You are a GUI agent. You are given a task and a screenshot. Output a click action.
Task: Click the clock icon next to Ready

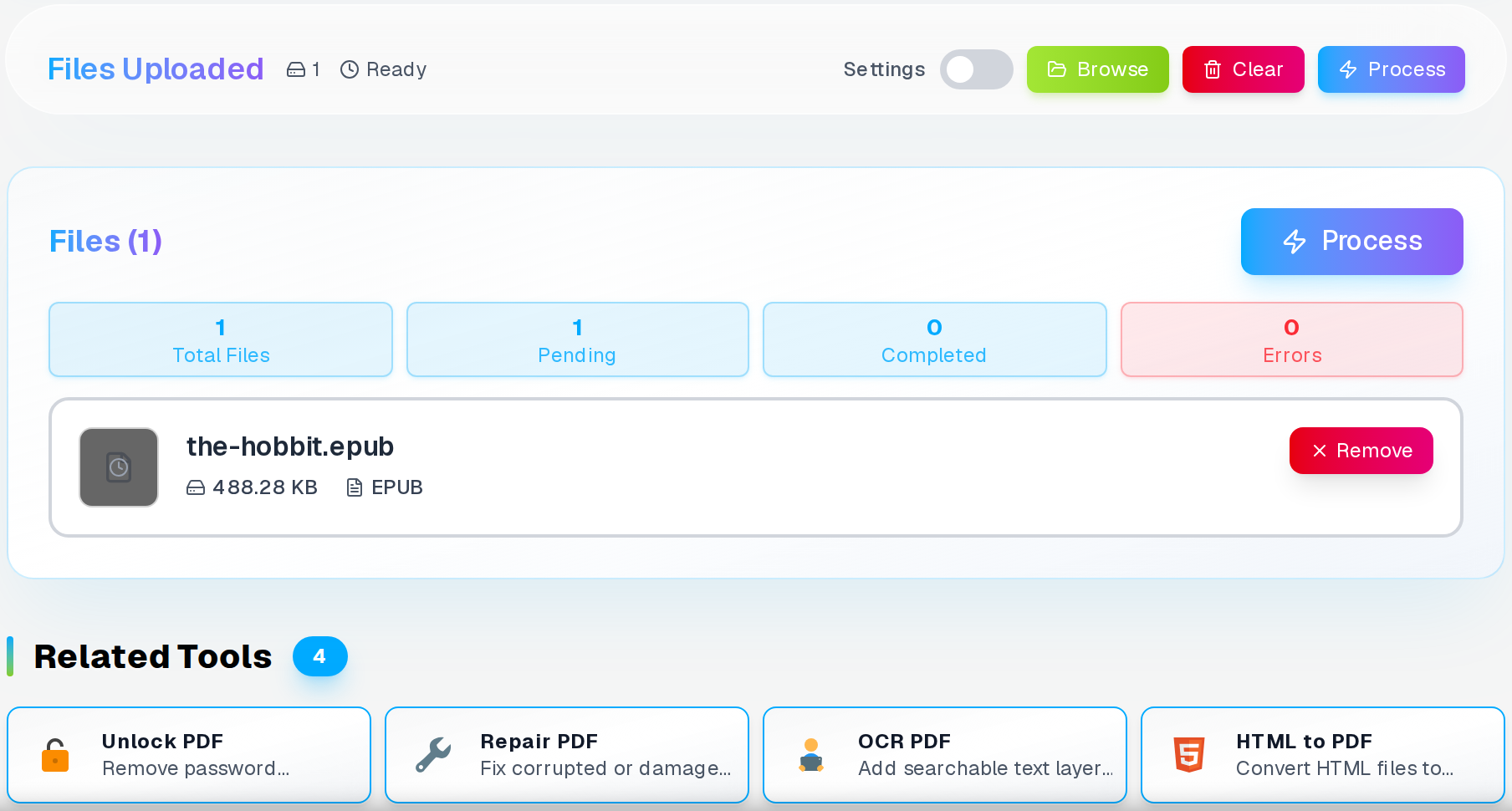(x=350, y=69)
